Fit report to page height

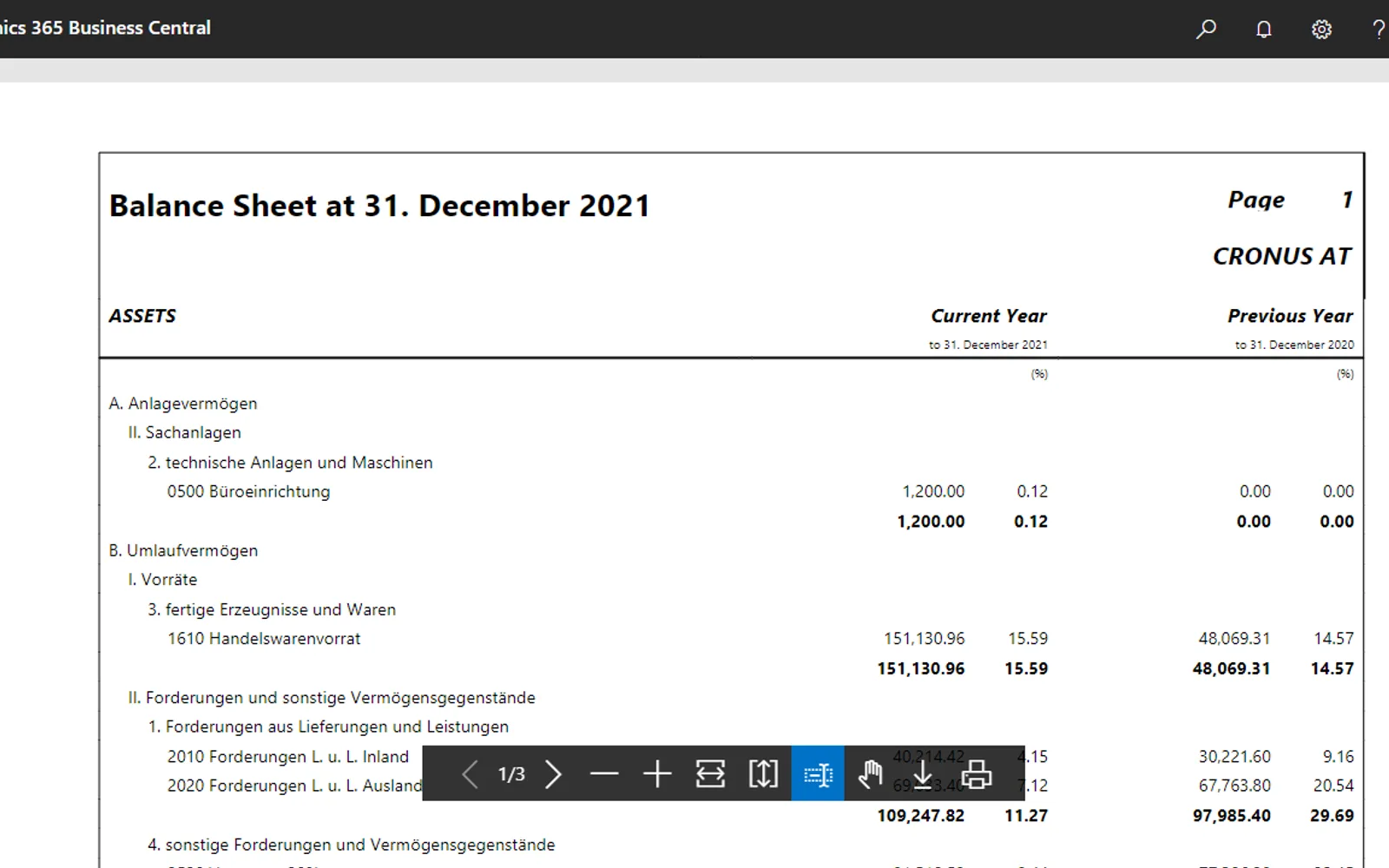tap(763, 773)
